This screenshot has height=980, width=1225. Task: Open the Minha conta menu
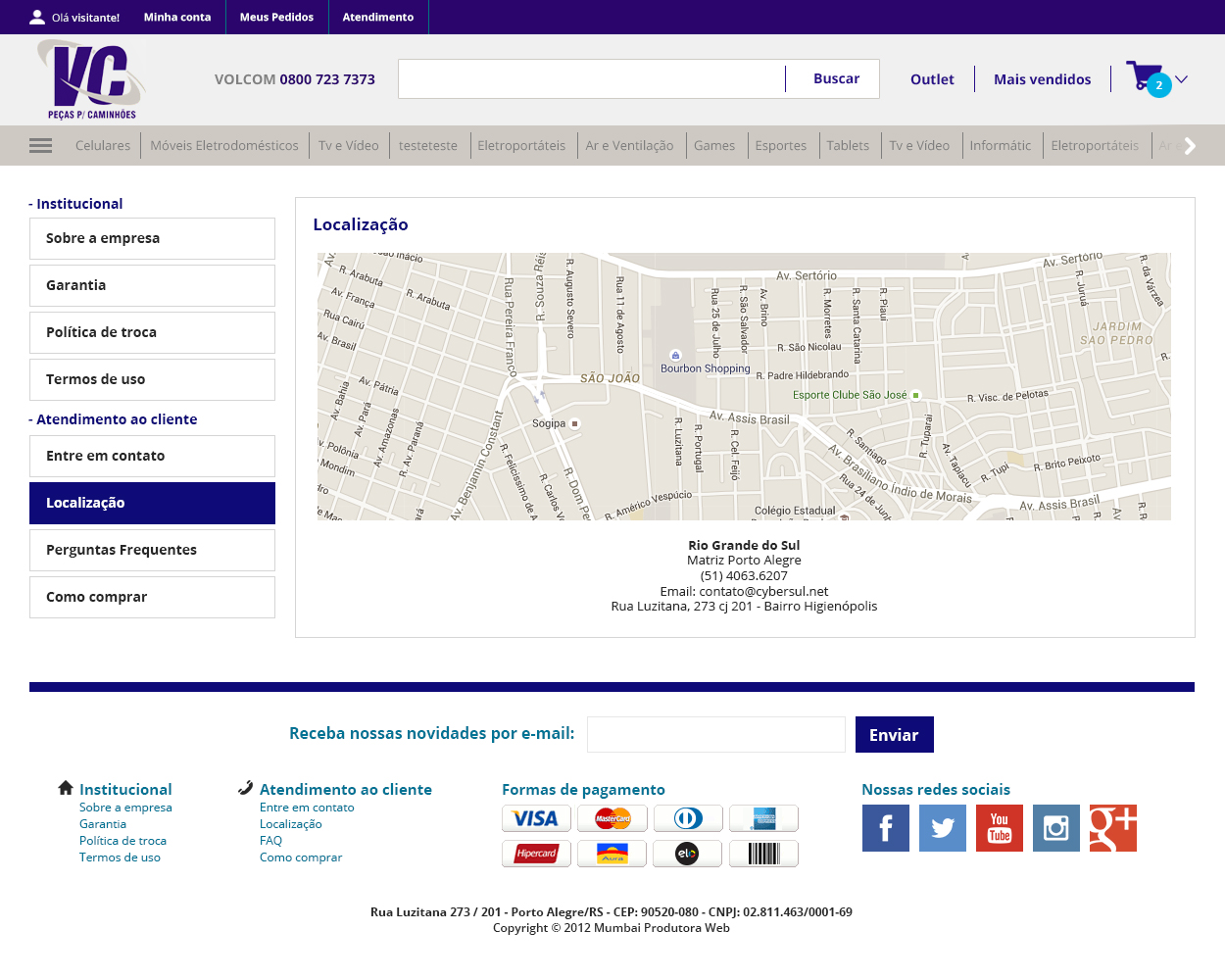[x=177, y=17]
